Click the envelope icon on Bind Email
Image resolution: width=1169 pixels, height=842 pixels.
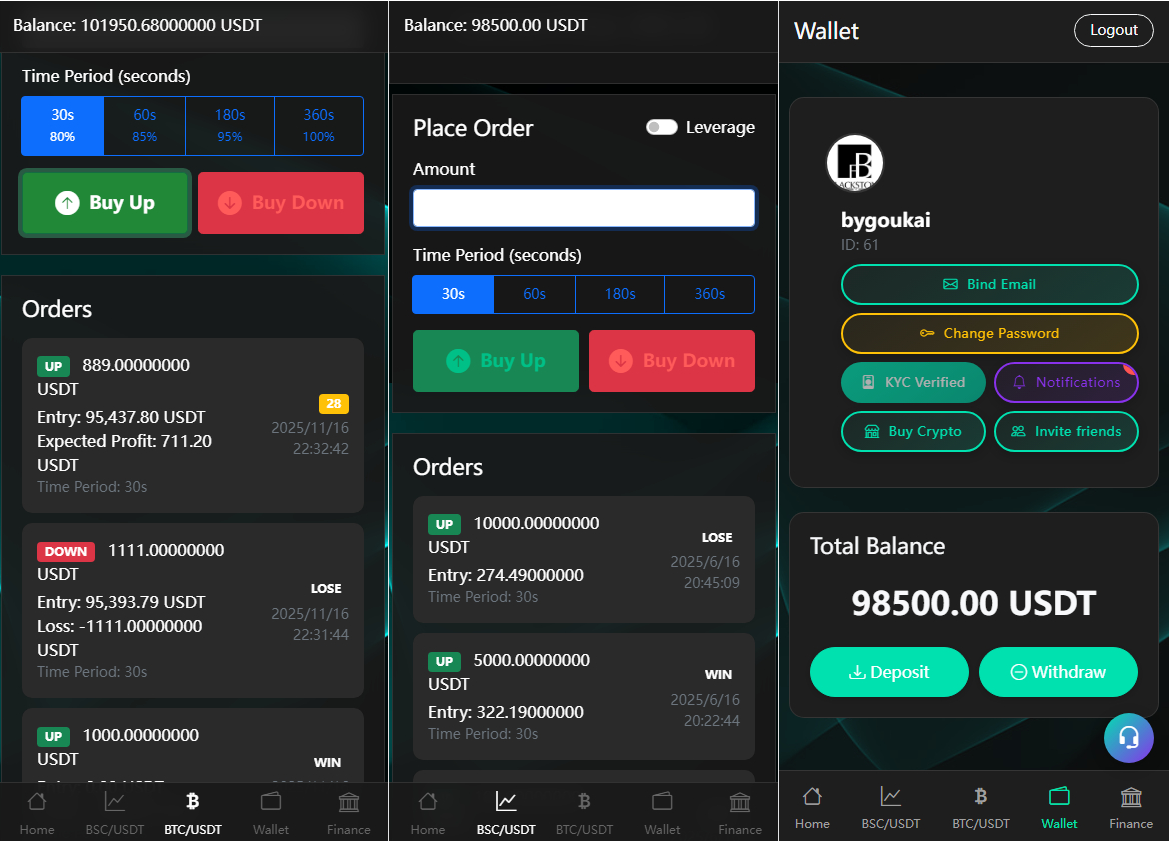(950, 285)
